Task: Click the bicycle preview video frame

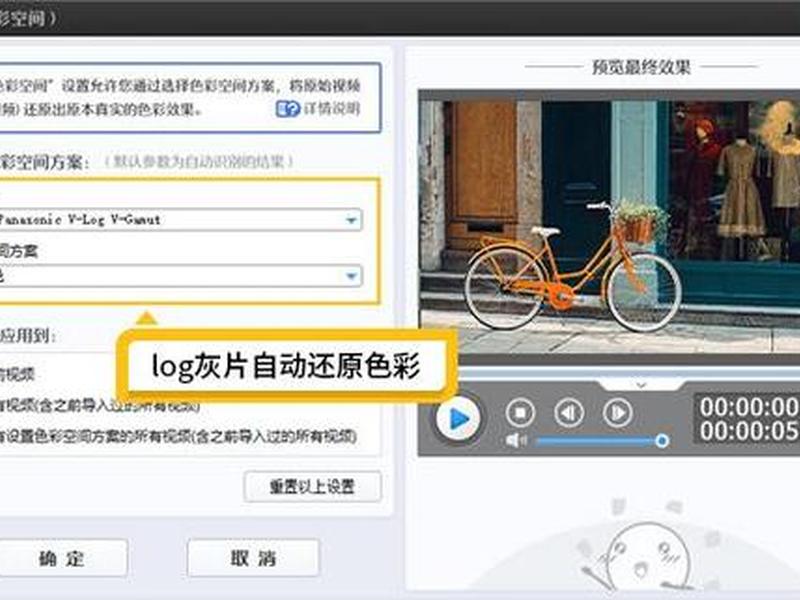Action: [609, 227]
